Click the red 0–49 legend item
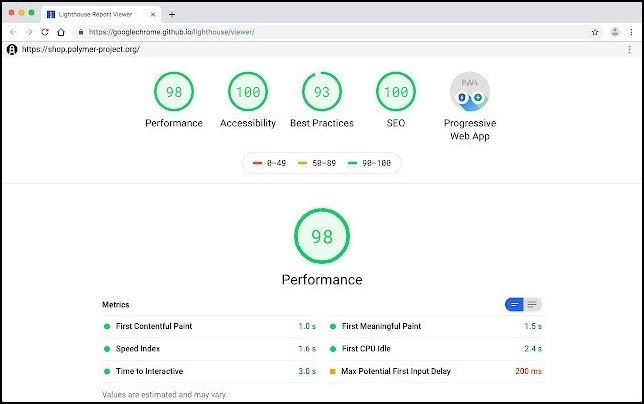Image resolution: width=644 pixels, height=404 pixels. (269, 163)
